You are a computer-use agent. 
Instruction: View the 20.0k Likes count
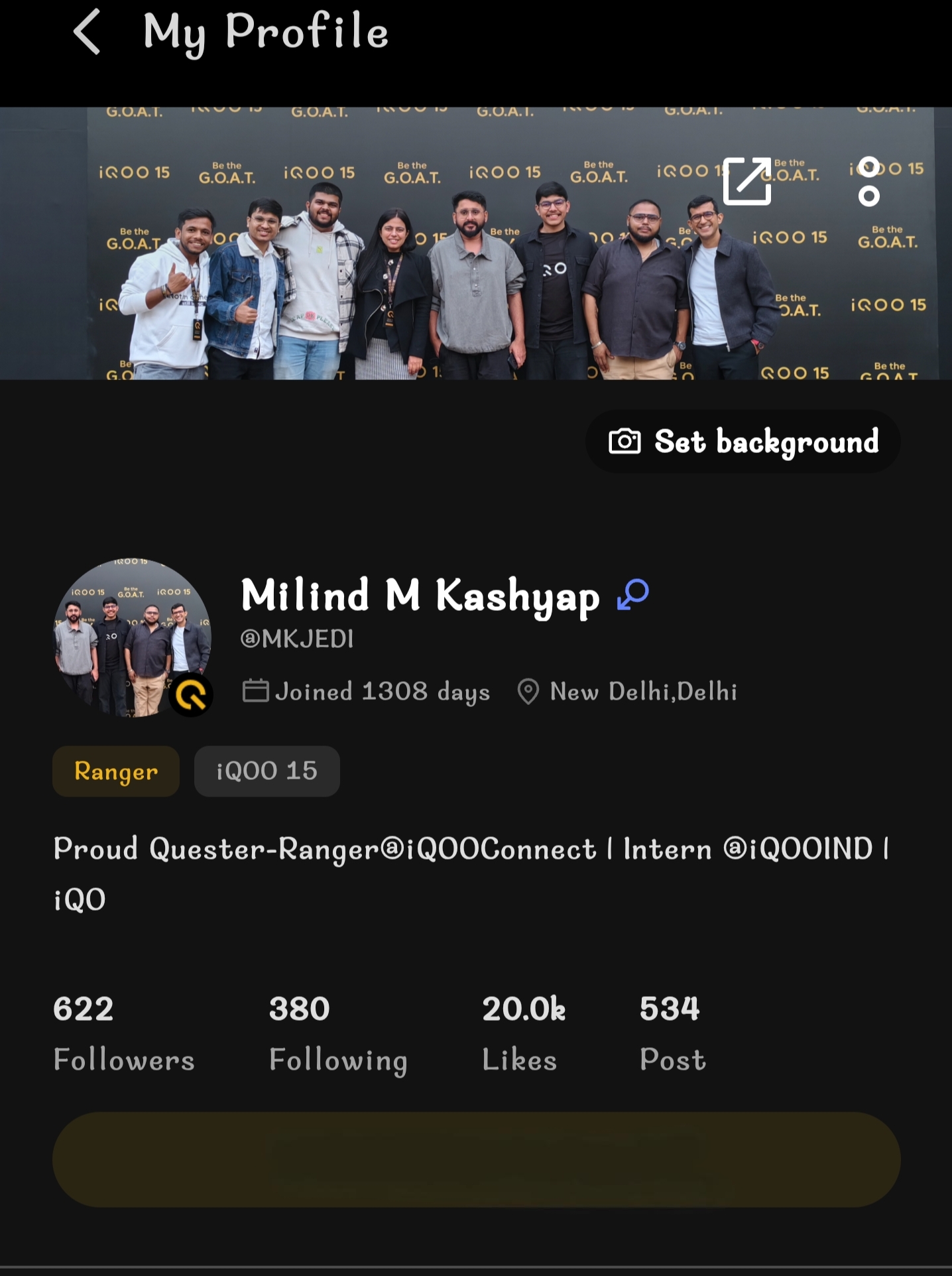(522, 1033)
